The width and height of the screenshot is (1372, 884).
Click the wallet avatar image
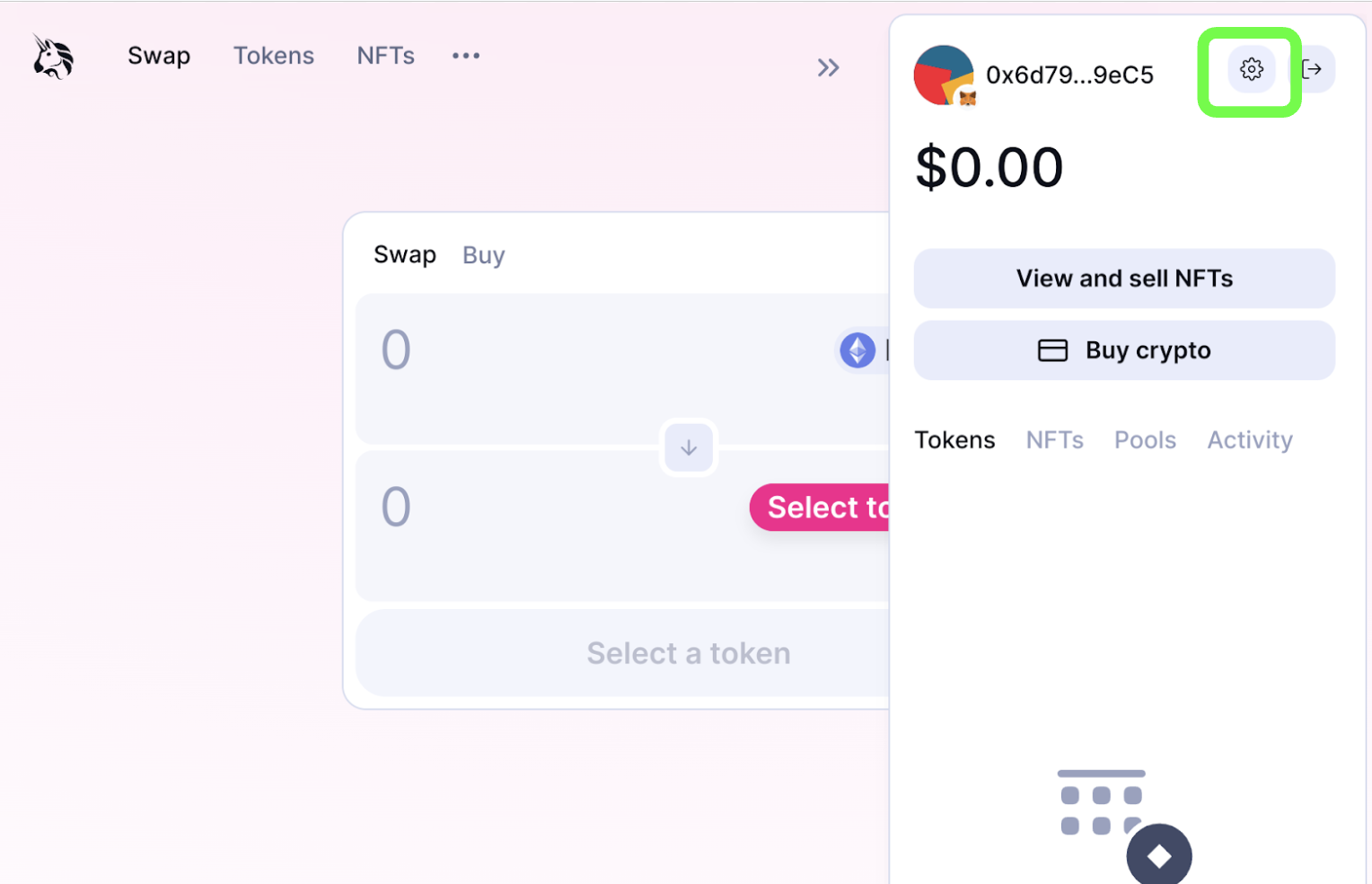coord(945,75)
